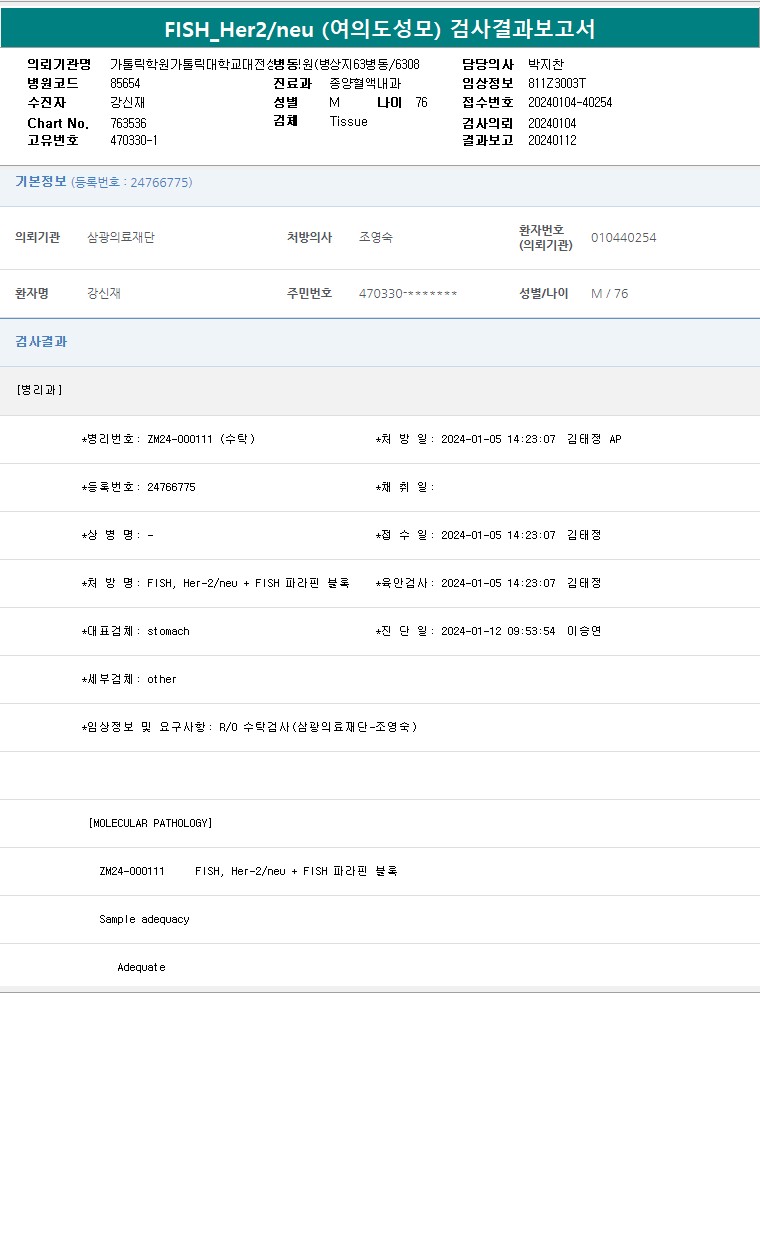Select the 담당의사 name 박지찬

coord(546,65)
